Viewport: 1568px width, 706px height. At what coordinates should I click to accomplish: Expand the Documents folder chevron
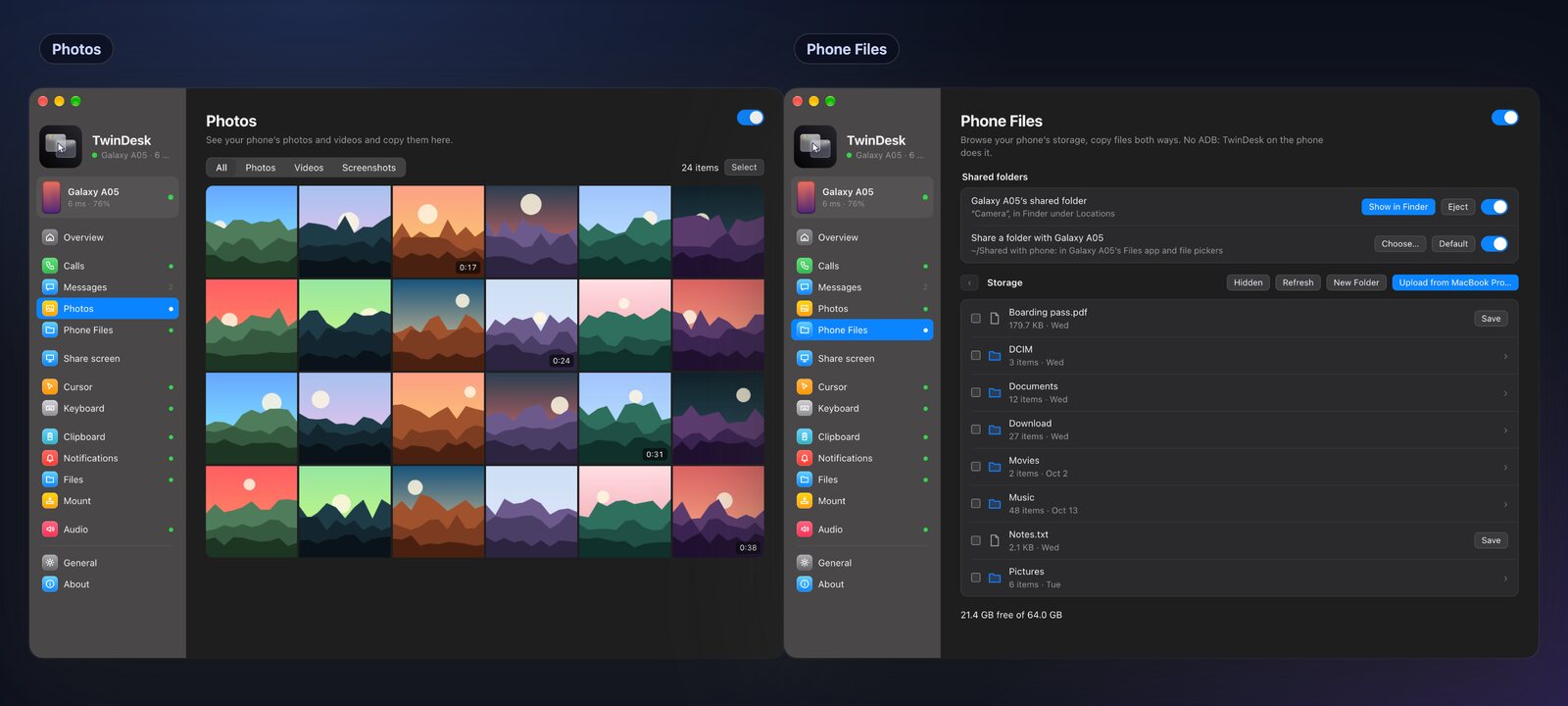[x=1505, y=393]
